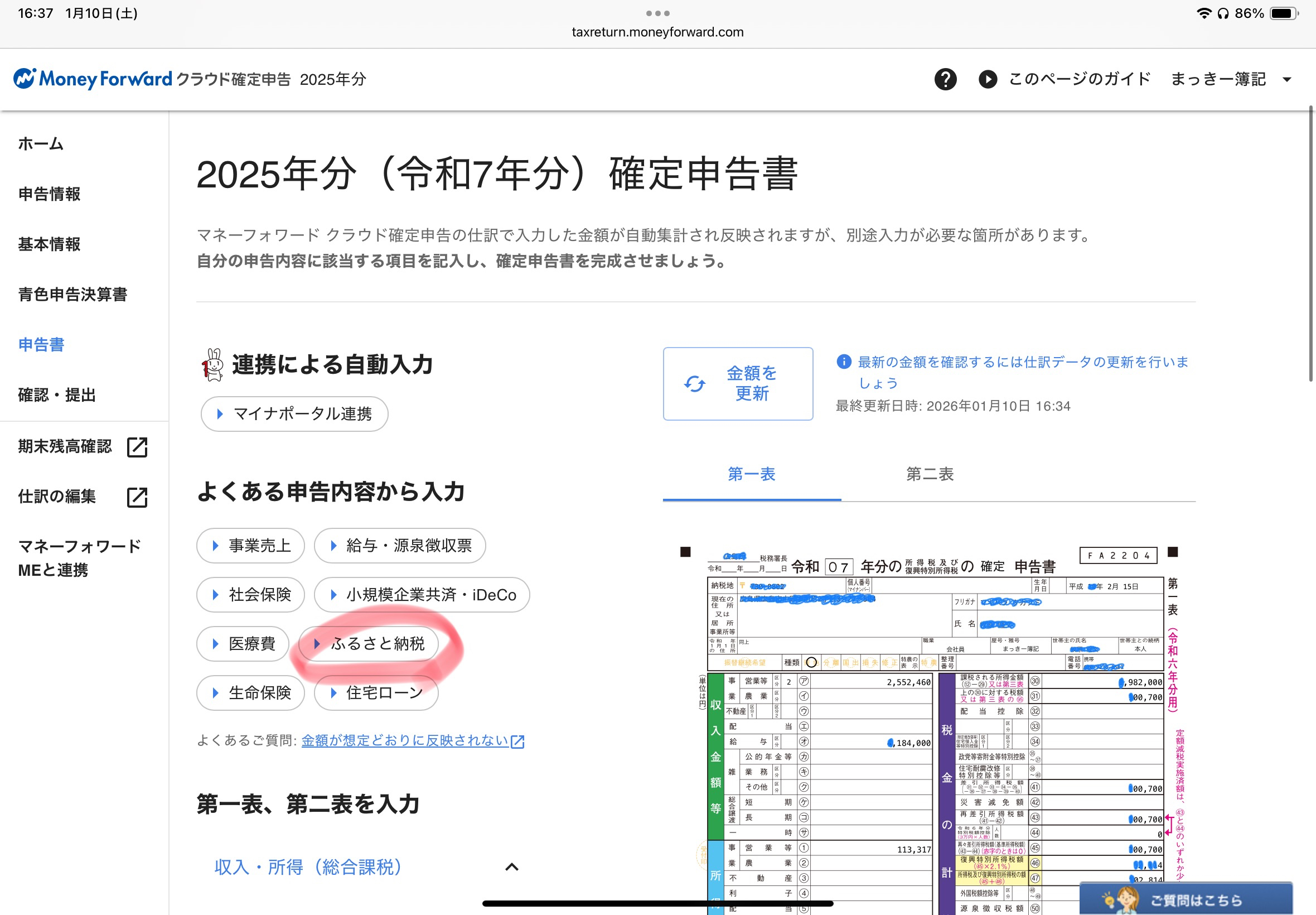The width and height of the screenshot is (1316, 915).
Task: Click the Money Forward logo
Action: pos(92,79)
